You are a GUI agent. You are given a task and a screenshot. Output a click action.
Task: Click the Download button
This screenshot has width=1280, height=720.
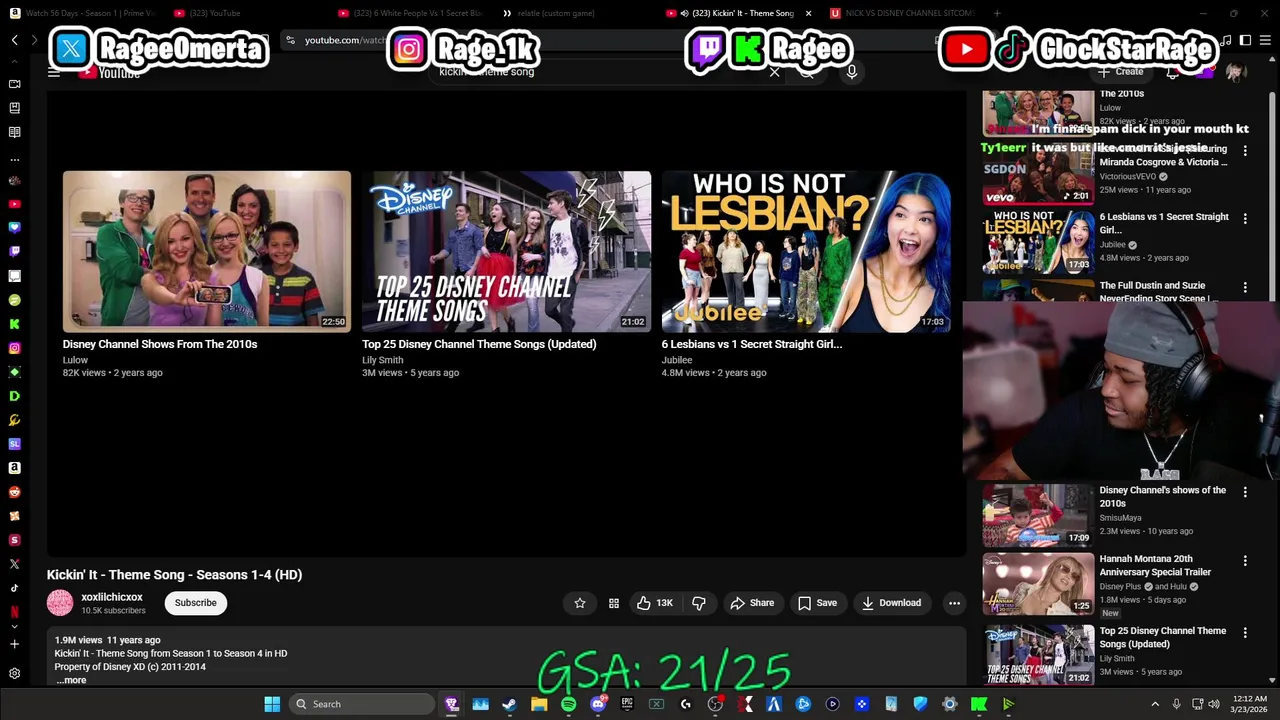pyautogui.click(x=891, y=603)
